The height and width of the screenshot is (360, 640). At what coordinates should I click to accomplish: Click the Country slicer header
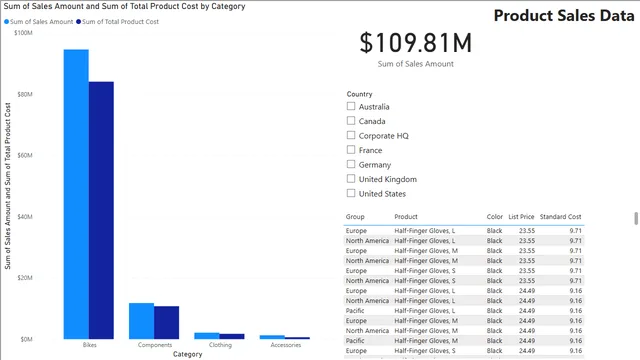(359, 94)
